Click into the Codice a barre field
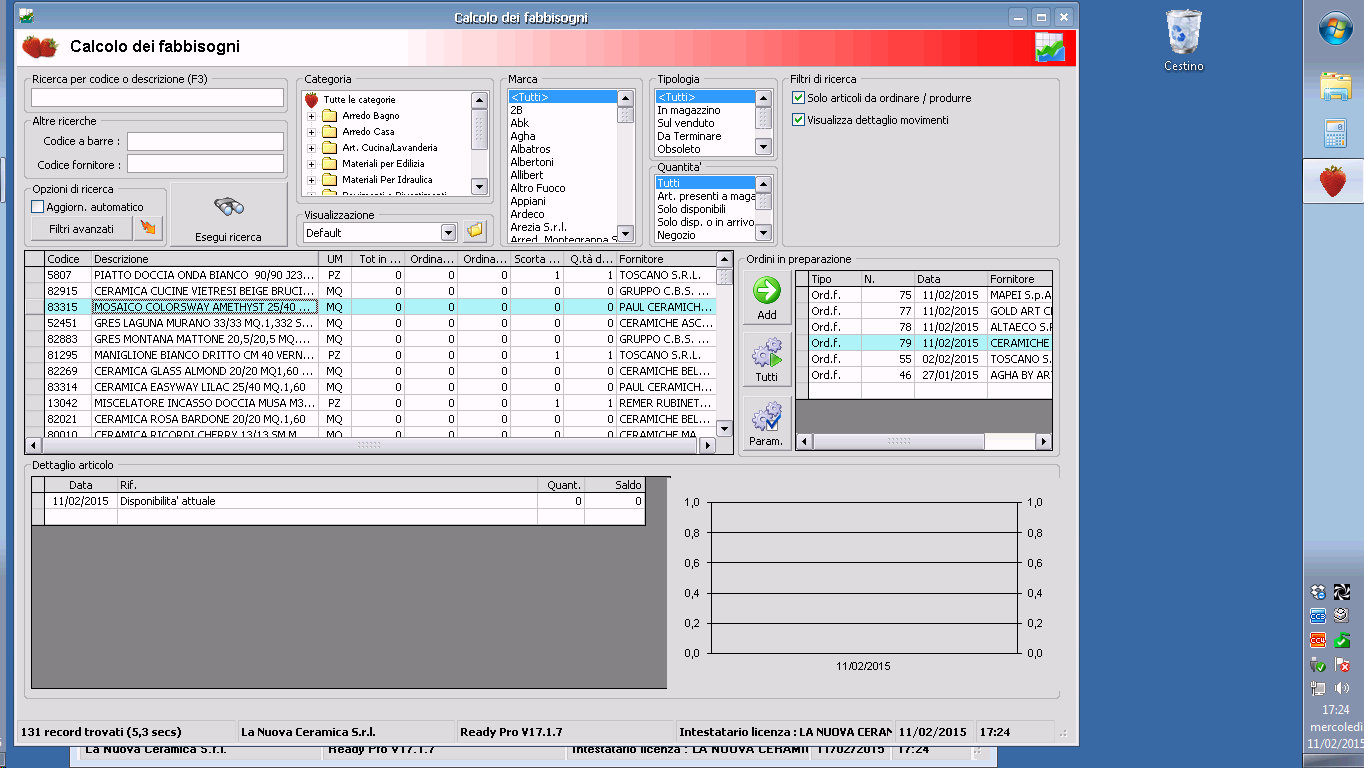The width and height of the screenshot is (1364, 768). pyautogui.click(x=206, y=142)
